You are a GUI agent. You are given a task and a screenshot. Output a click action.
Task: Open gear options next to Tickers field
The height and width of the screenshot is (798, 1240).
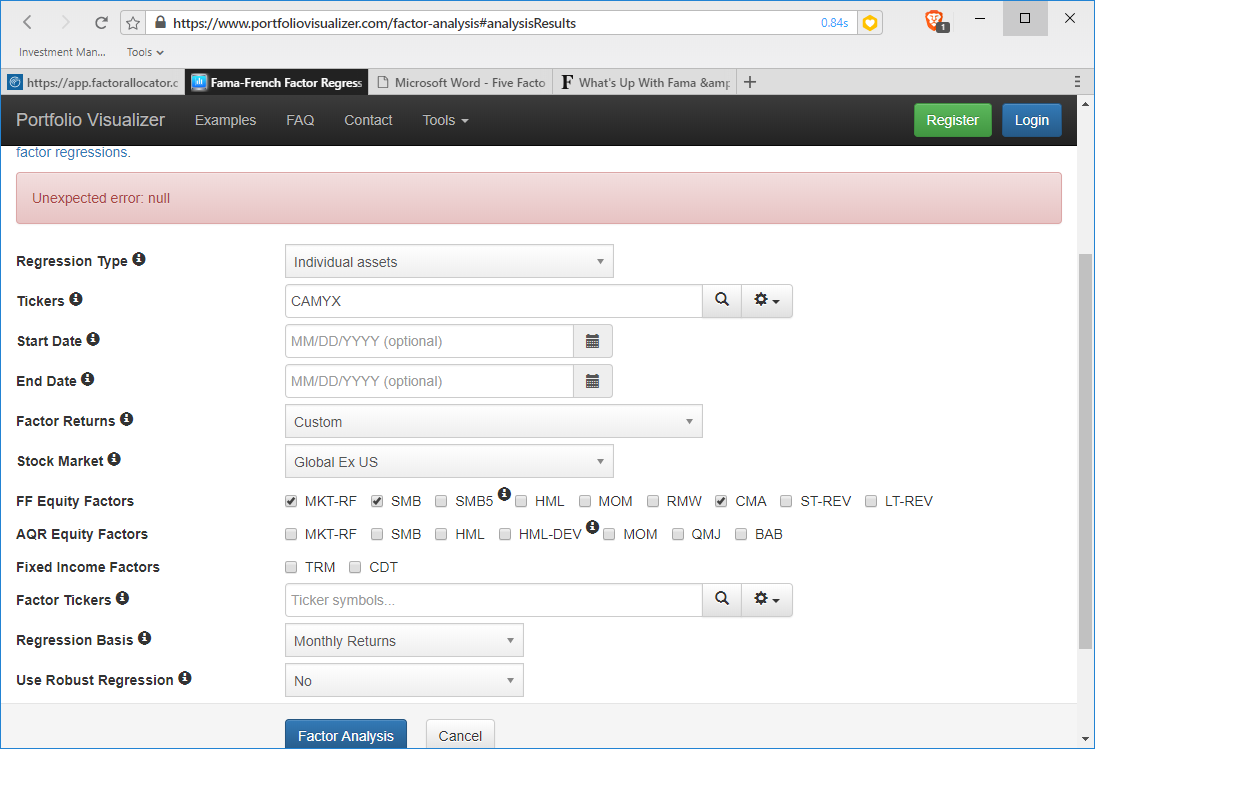point(767,300)
